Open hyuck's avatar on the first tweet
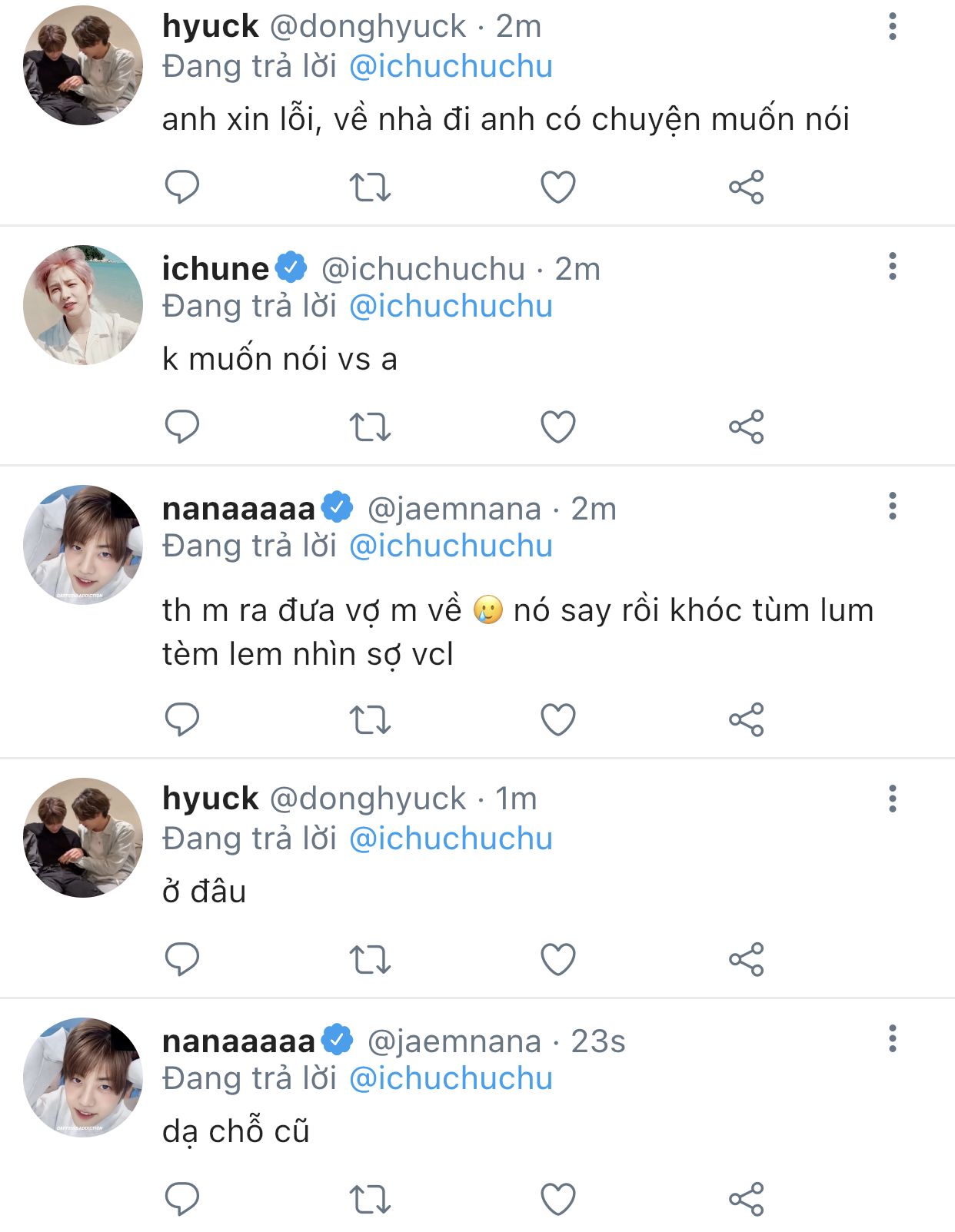The height and width of the screenshot is (1232, 955). coord(83,65)
